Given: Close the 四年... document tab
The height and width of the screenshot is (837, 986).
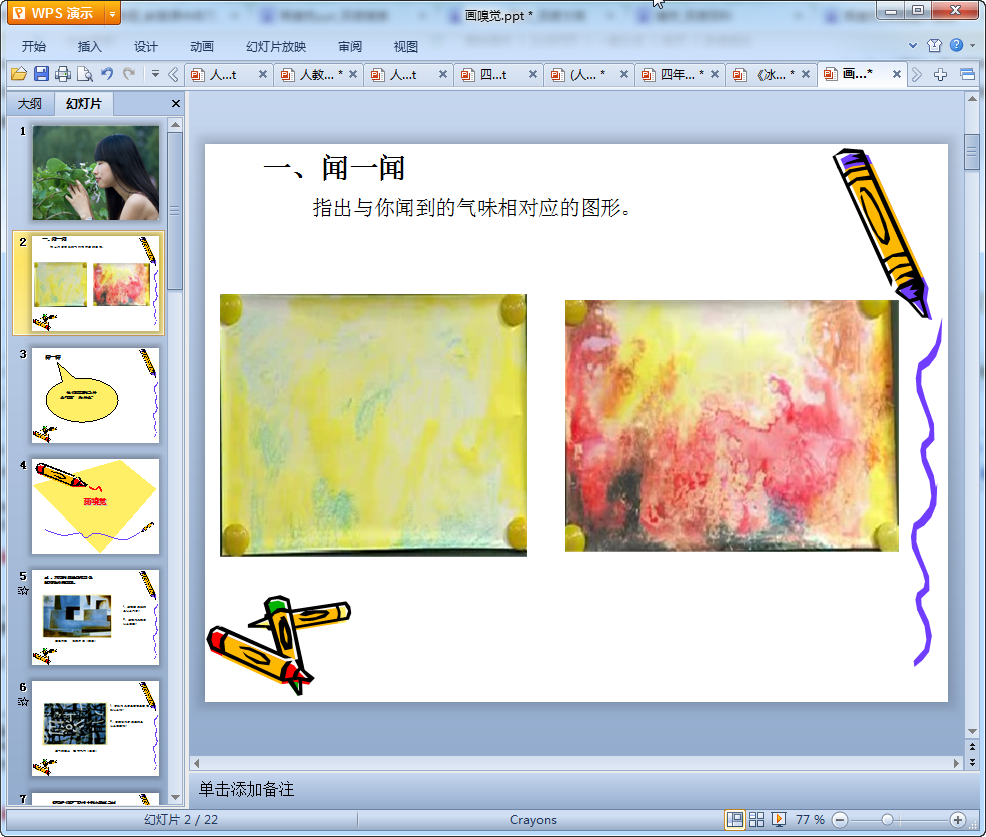Looking at the screenshot, I should click(715, 74).
